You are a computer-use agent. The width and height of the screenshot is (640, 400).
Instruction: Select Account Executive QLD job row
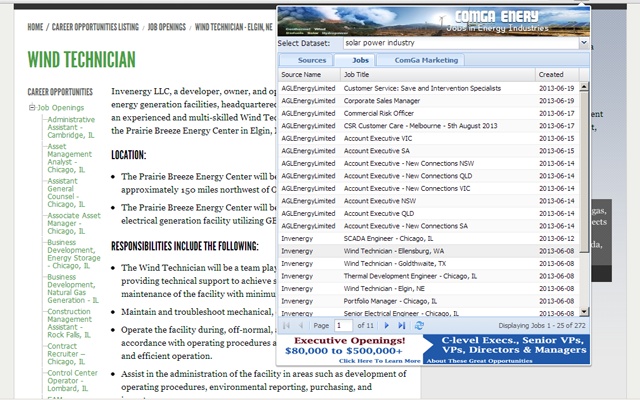[429, 213]
